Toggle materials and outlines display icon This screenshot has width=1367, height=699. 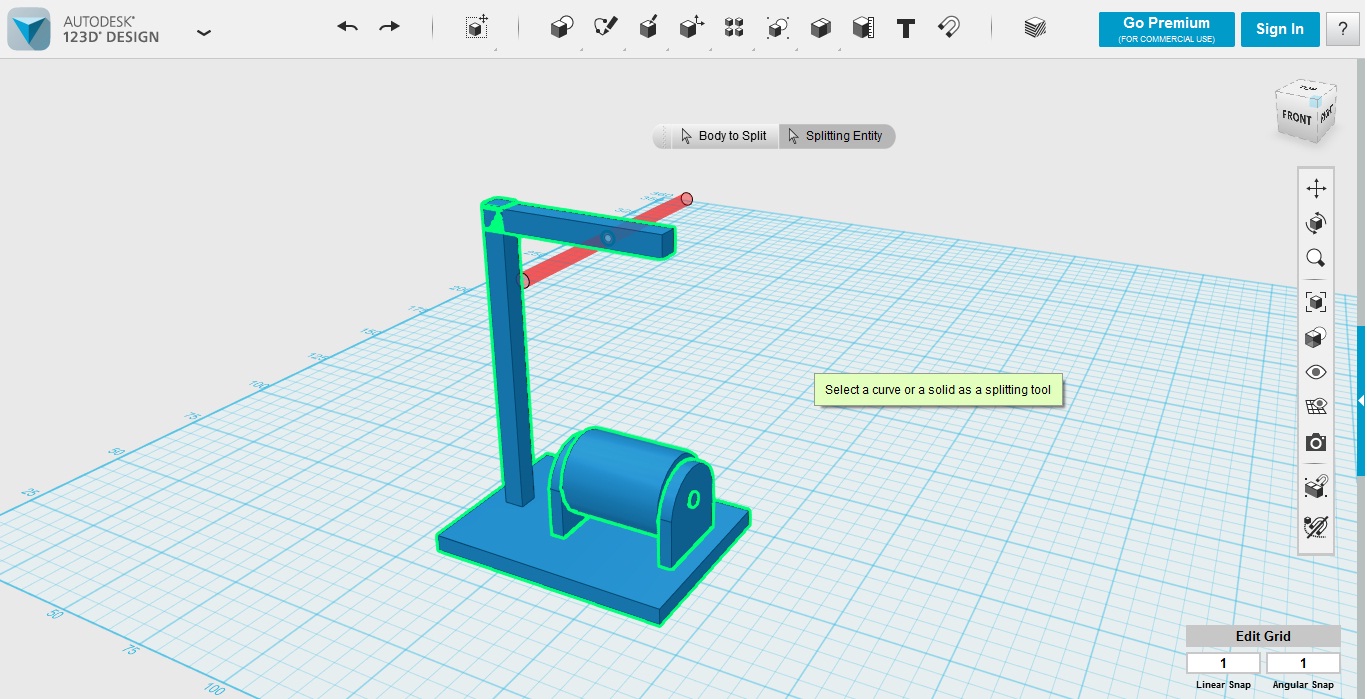[x=1316, y=337]
